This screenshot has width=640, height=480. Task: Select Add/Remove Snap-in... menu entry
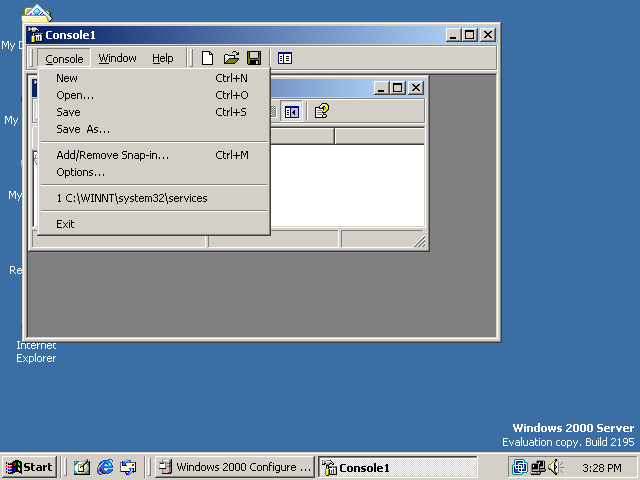[154, 155]
